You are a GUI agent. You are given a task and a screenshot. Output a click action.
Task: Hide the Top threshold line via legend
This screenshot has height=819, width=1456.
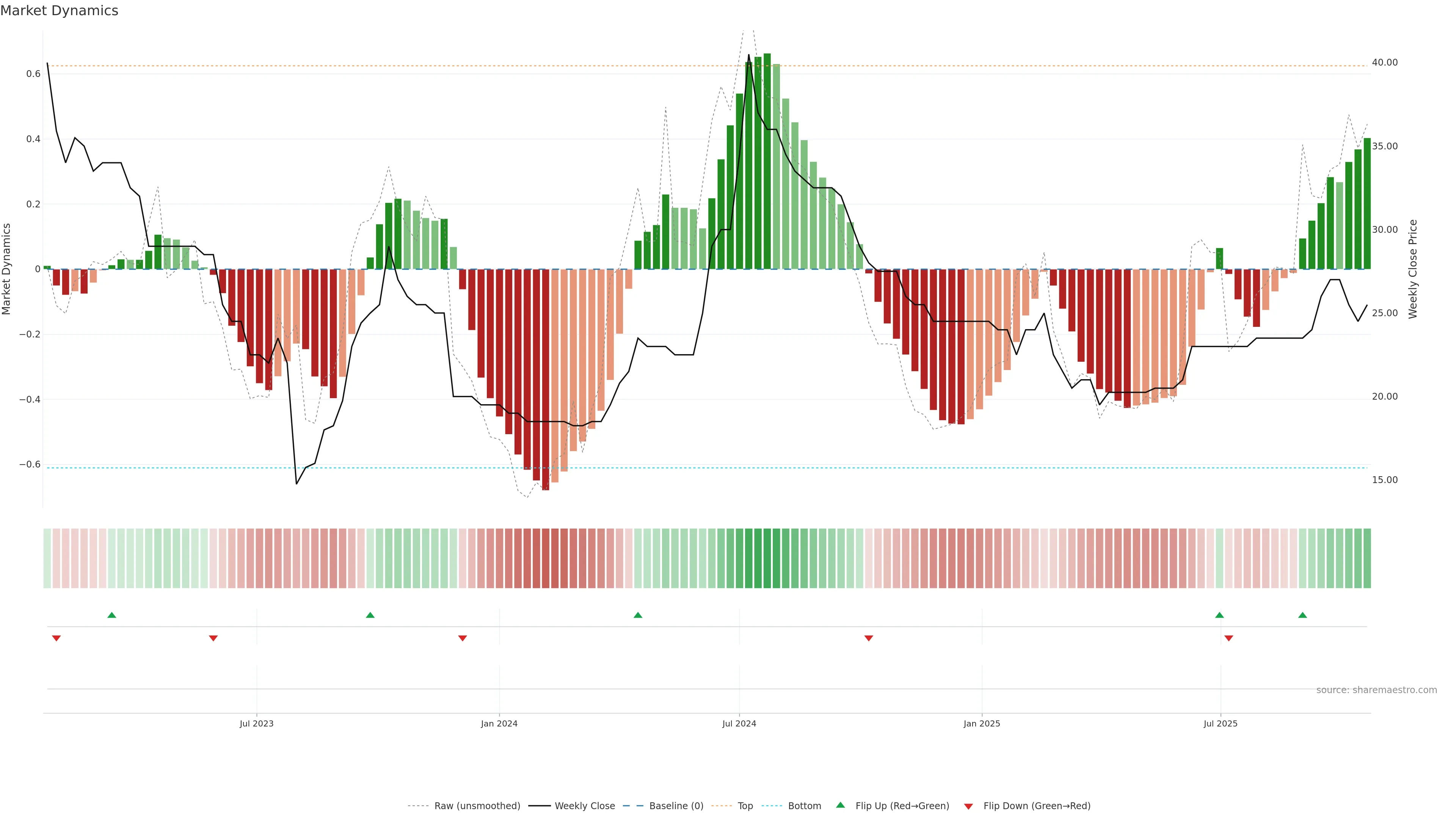745,805
